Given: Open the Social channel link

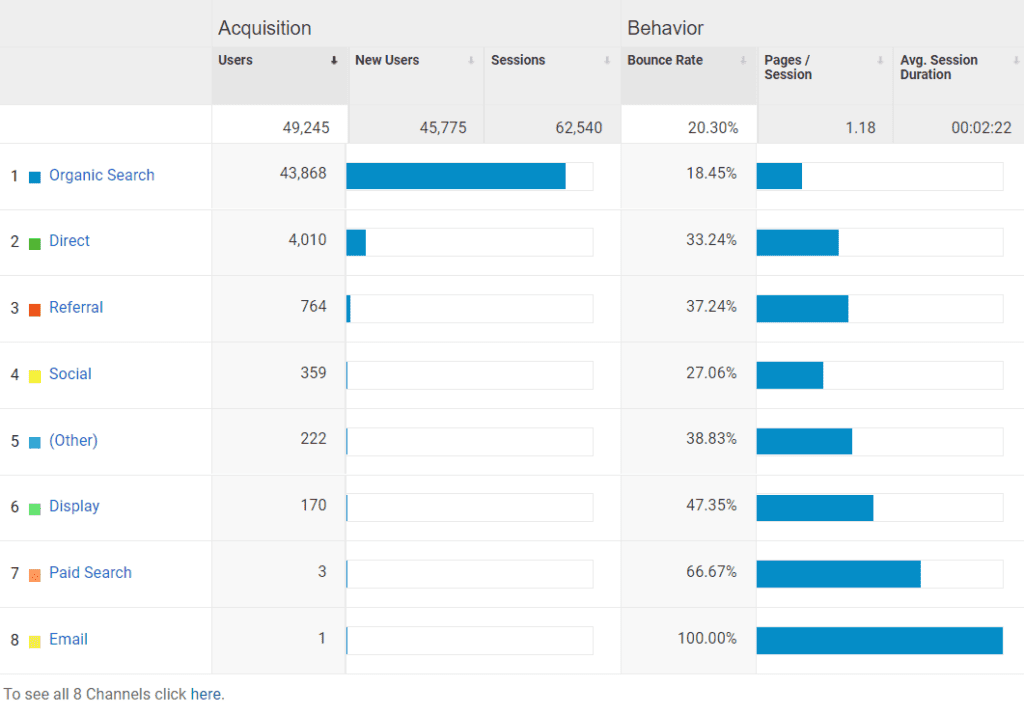Looking at the screenshot, I should pyautogui.click(x=70, y=374).
